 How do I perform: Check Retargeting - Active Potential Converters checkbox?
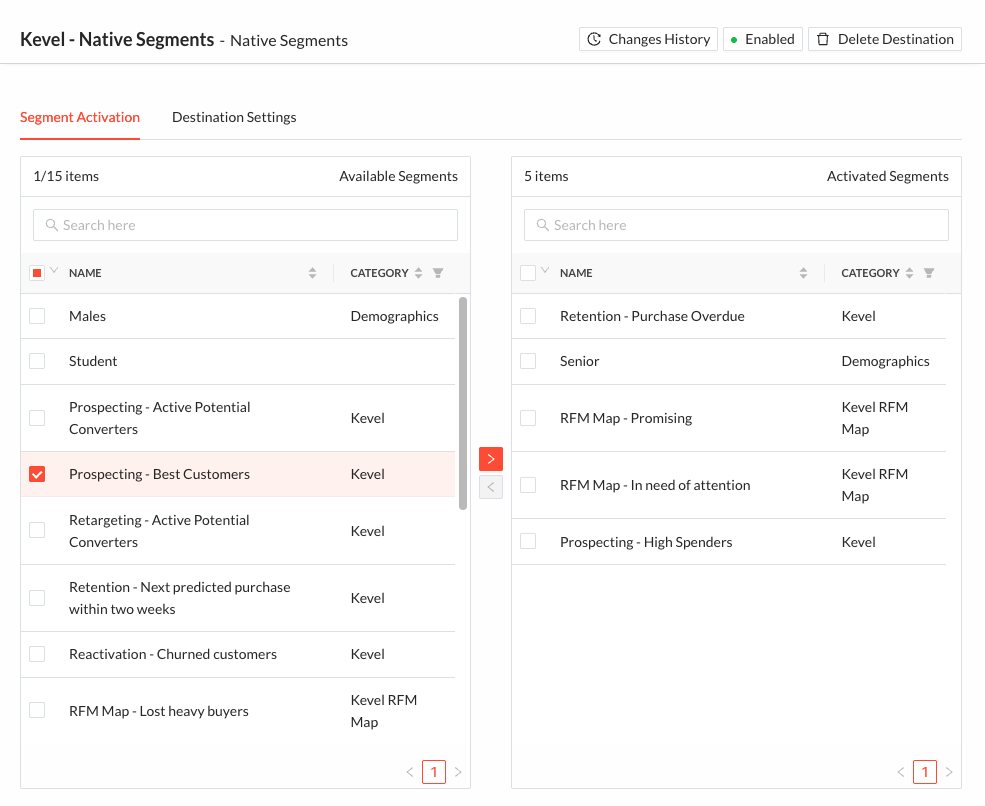(37, 531)
